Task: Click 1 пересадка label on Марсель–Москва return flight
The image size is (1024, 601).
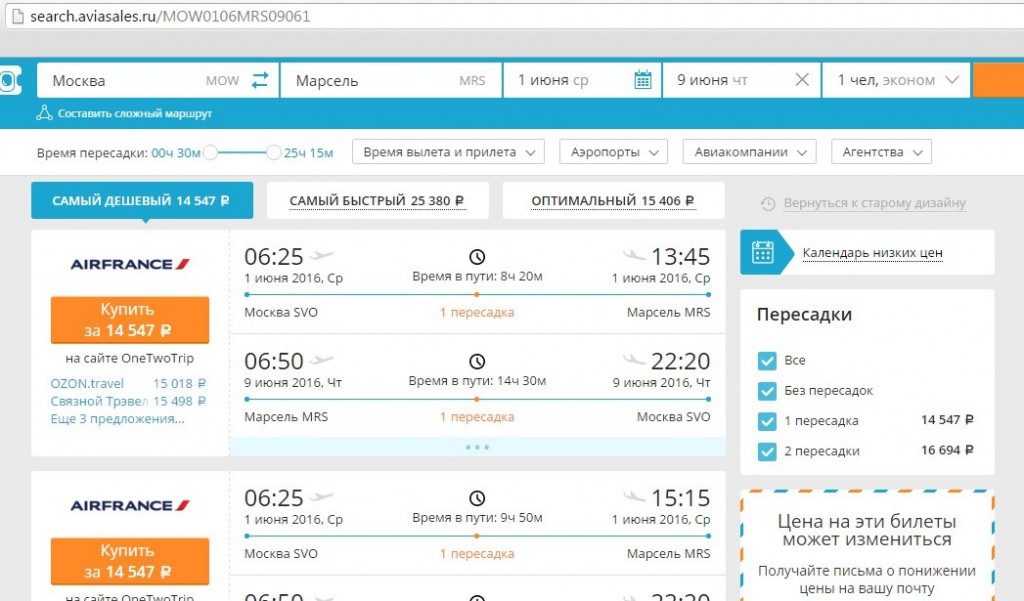Action: pyautogui.click(x=477, y=417)
